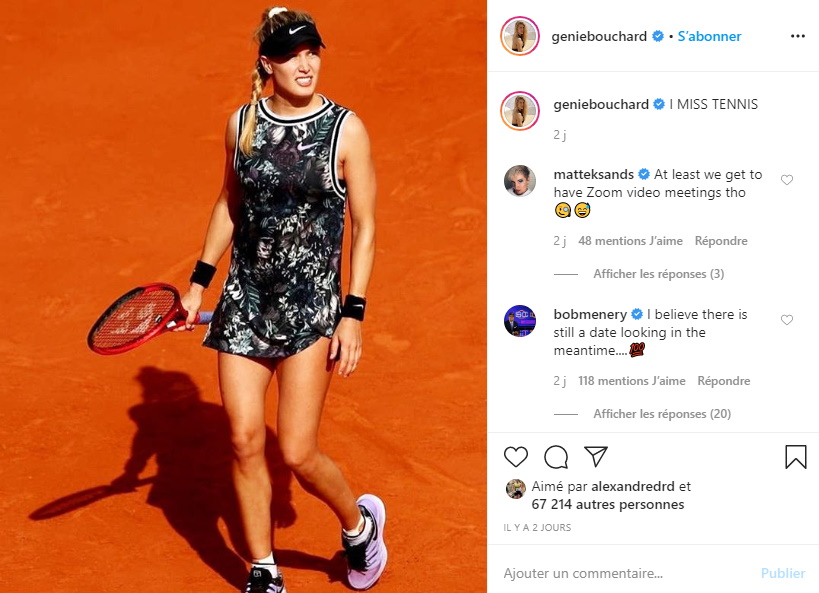Open matteksands profile picture
The image size is (819, 593).
pos(520,181)
